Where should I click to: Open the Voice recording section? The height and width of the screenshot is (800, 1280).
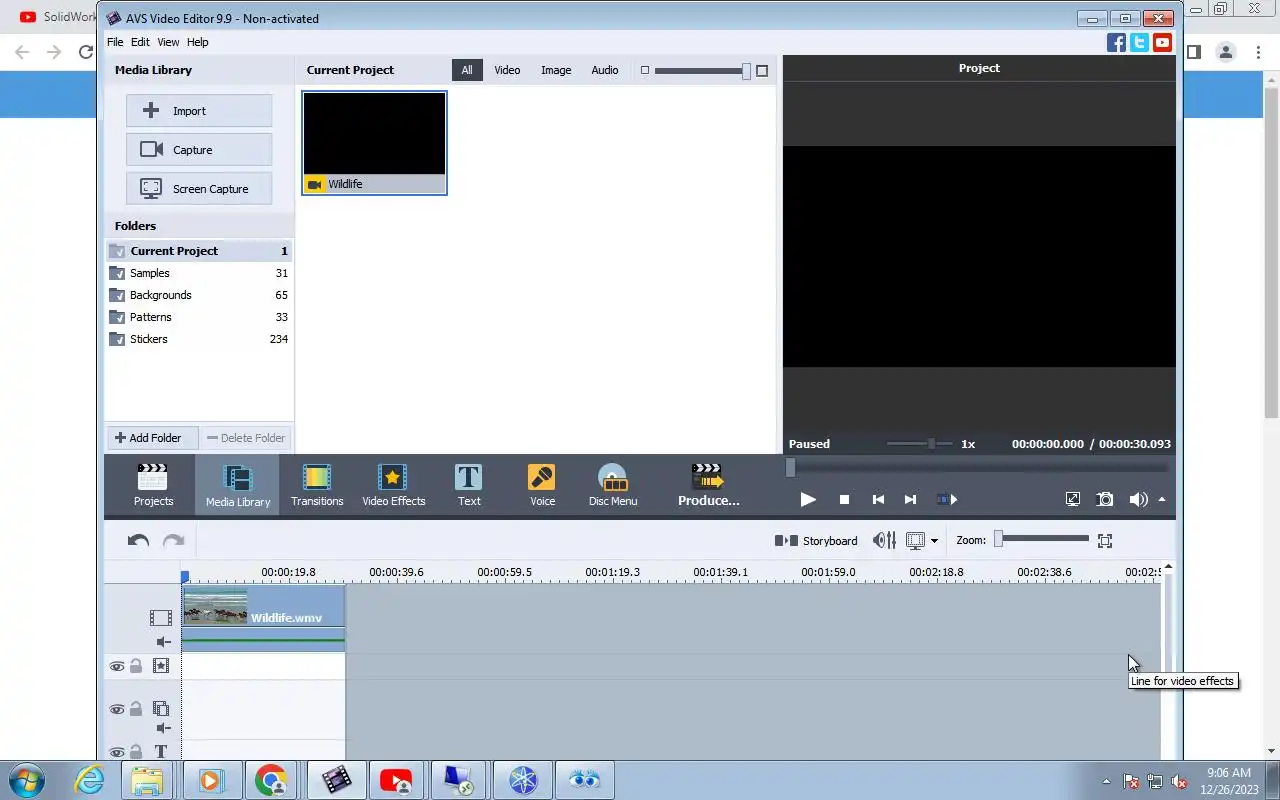click(542, 485)
